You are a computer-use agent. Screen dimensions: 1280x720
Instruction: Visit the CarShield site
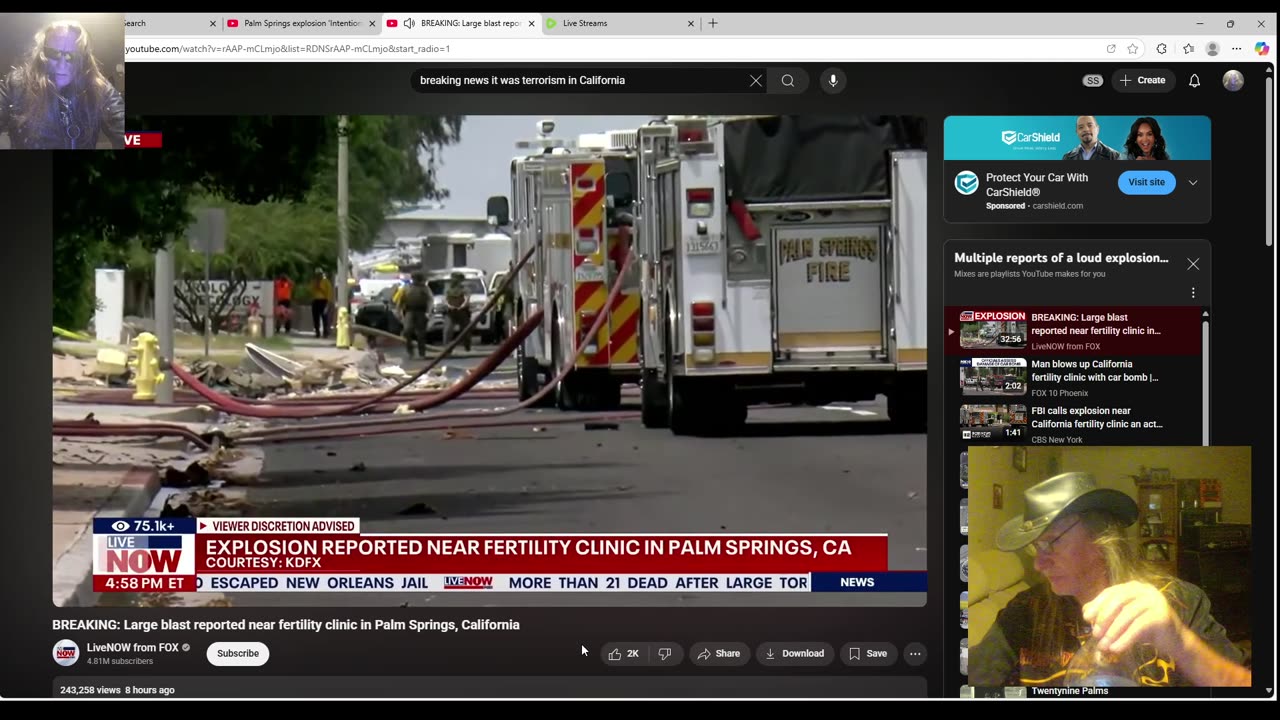point(1146,182)
